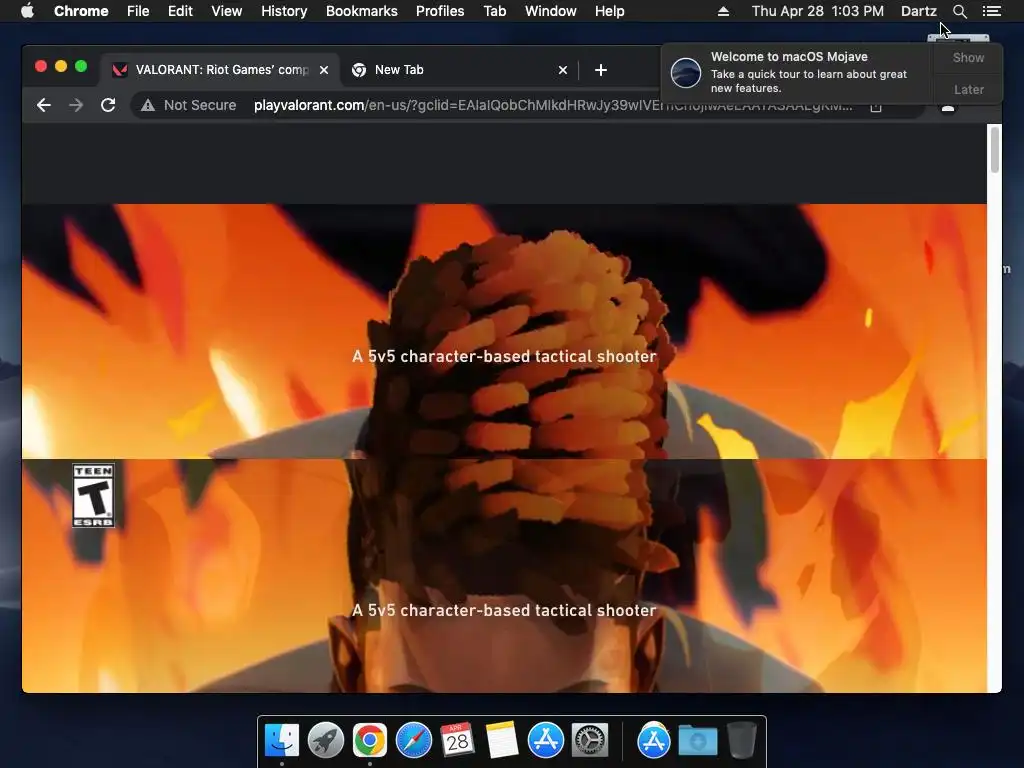Click the ESRB Teen rating badge

point(93,496)
